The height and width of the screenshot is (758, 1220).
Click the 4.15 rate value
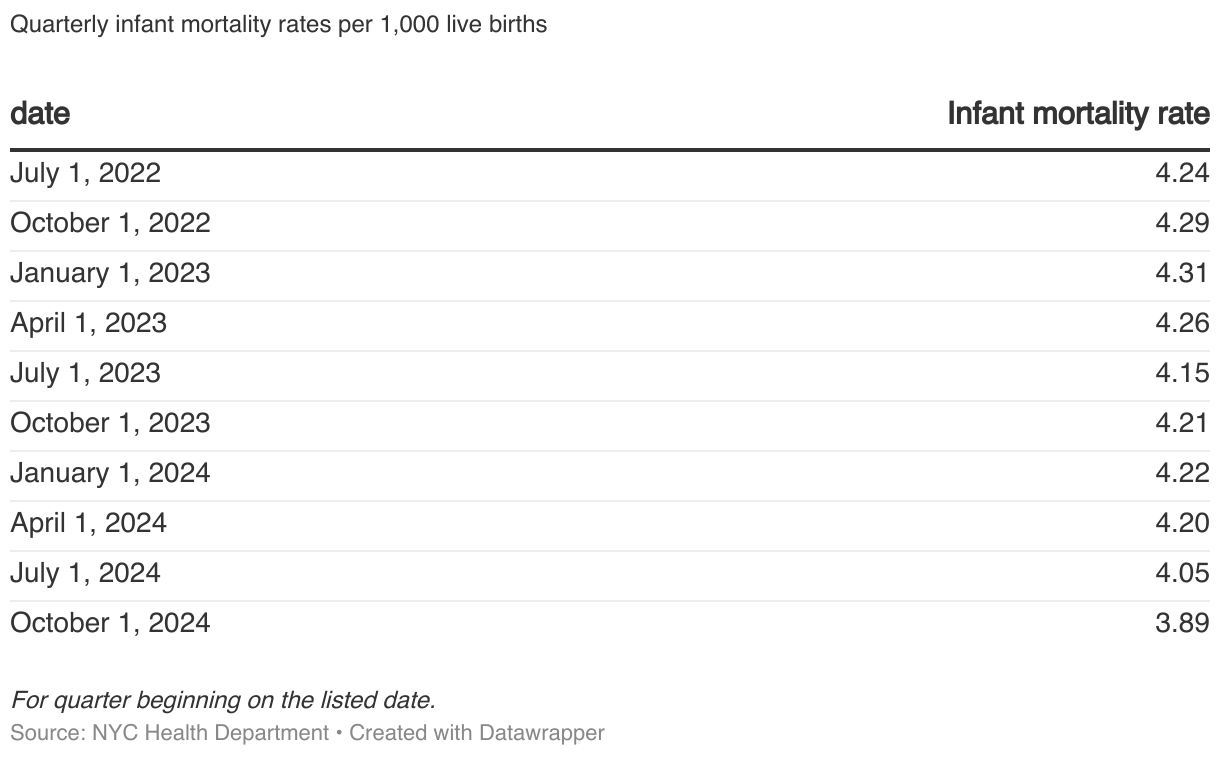[x=1182, y=373]
